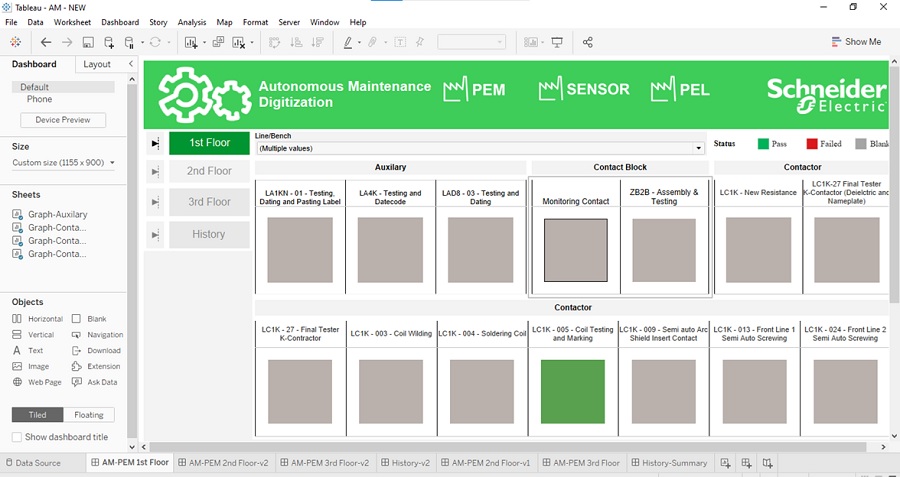Click the Monitoring Contact status square
The width and height of the screenshot is (900, 477).
[x=576, y=250]
